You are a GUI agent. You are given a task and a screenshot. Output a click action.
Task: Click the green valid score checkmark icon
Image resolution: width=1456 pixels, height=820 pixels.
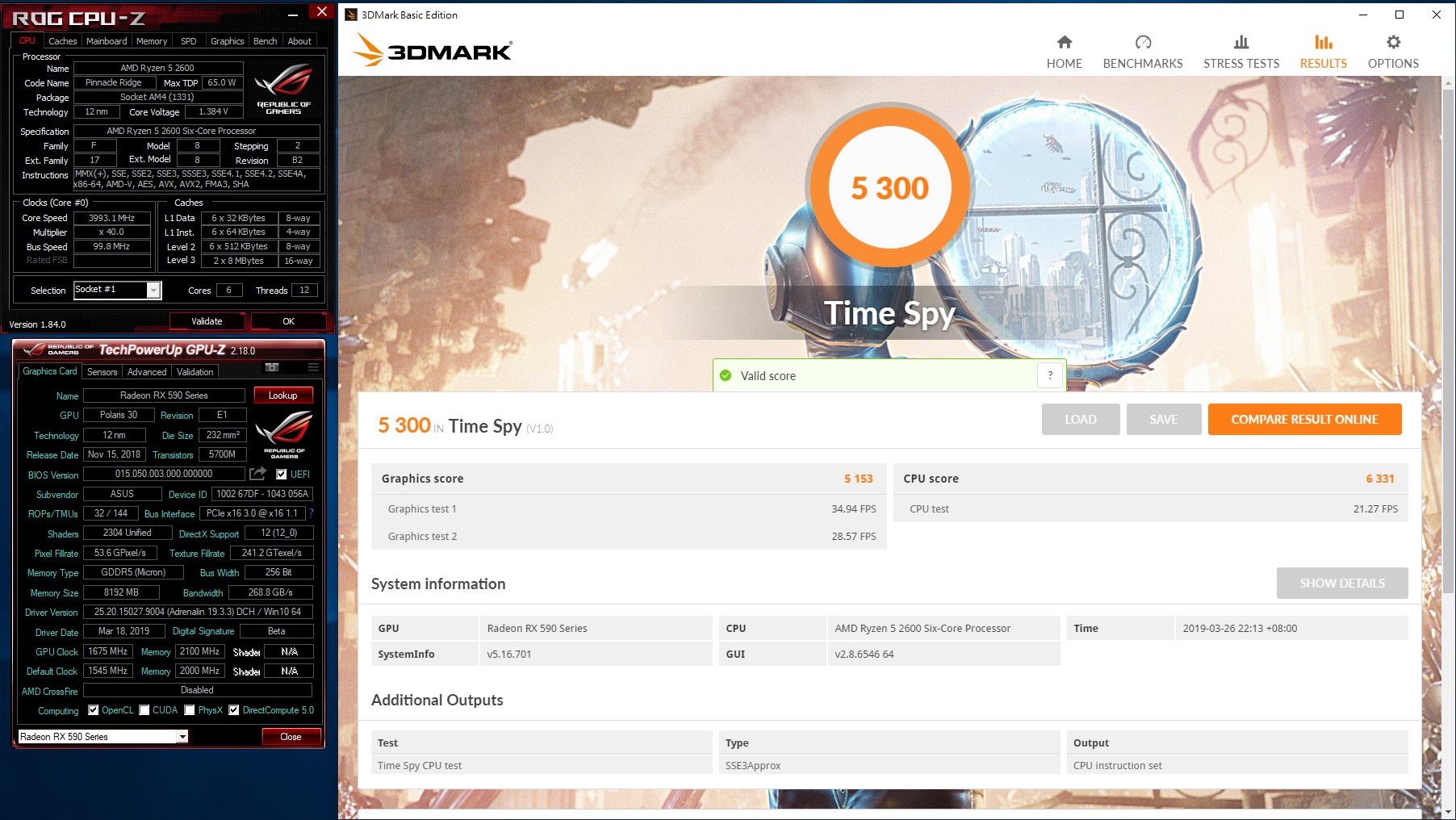point(726,375)
